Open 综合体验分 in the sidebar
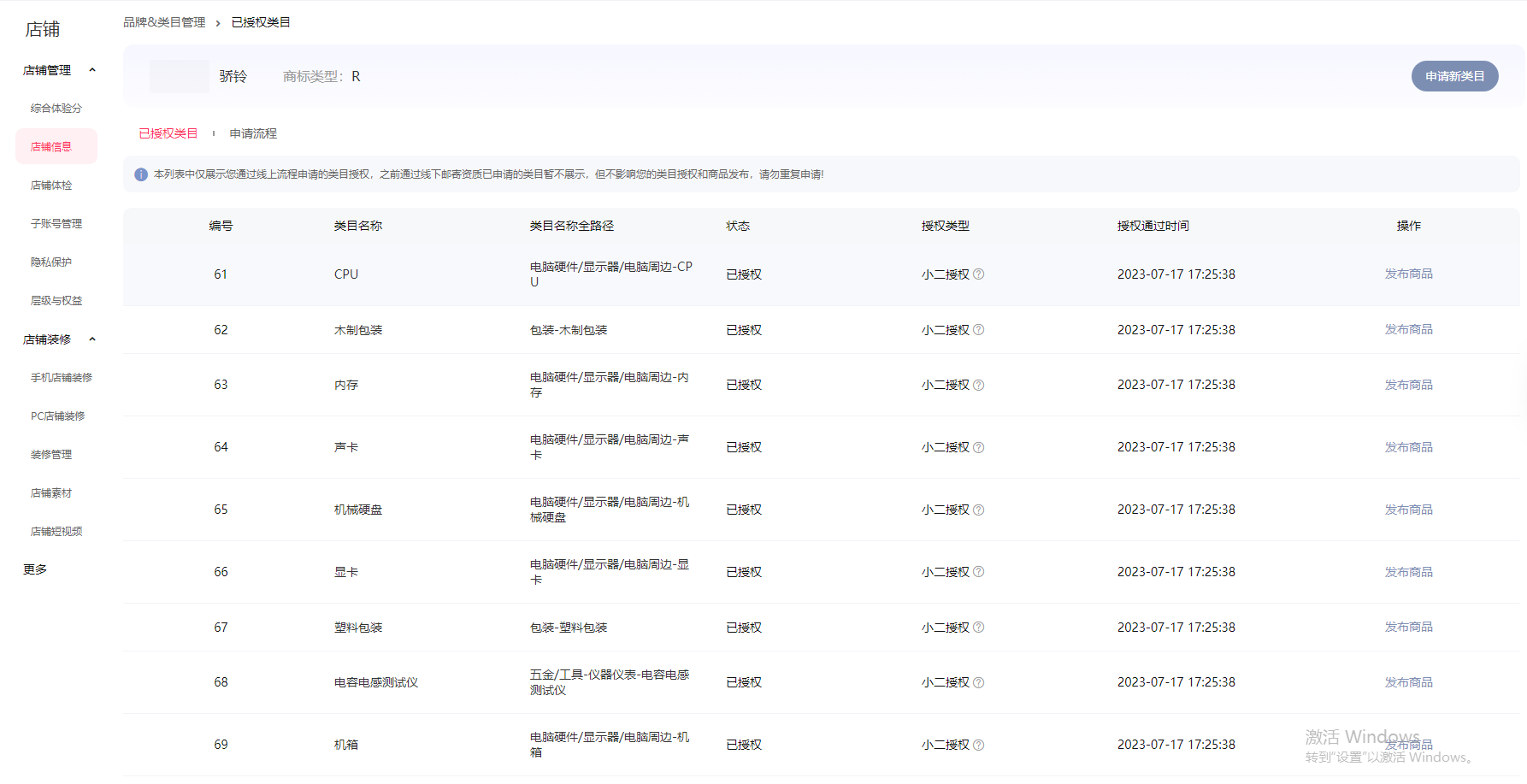Screen dimensions: 1527x784 pyautogui.click(x=56, y=109)
